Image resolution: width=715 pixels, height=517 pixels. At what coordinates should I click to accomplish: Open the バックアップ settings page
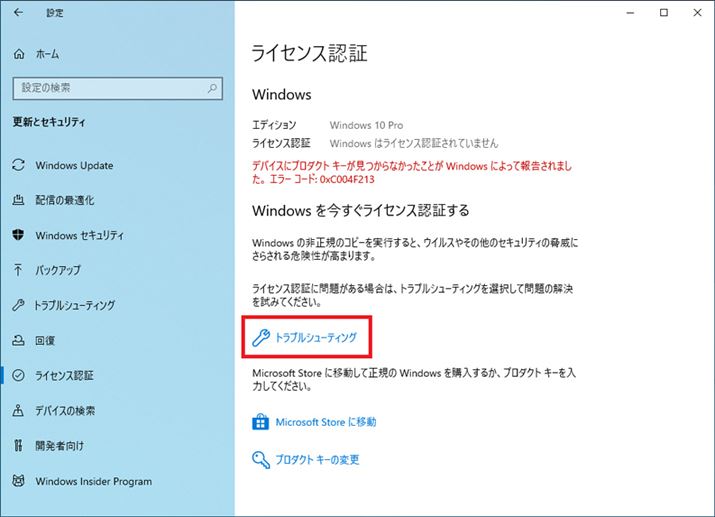click(x=58, y=270)
